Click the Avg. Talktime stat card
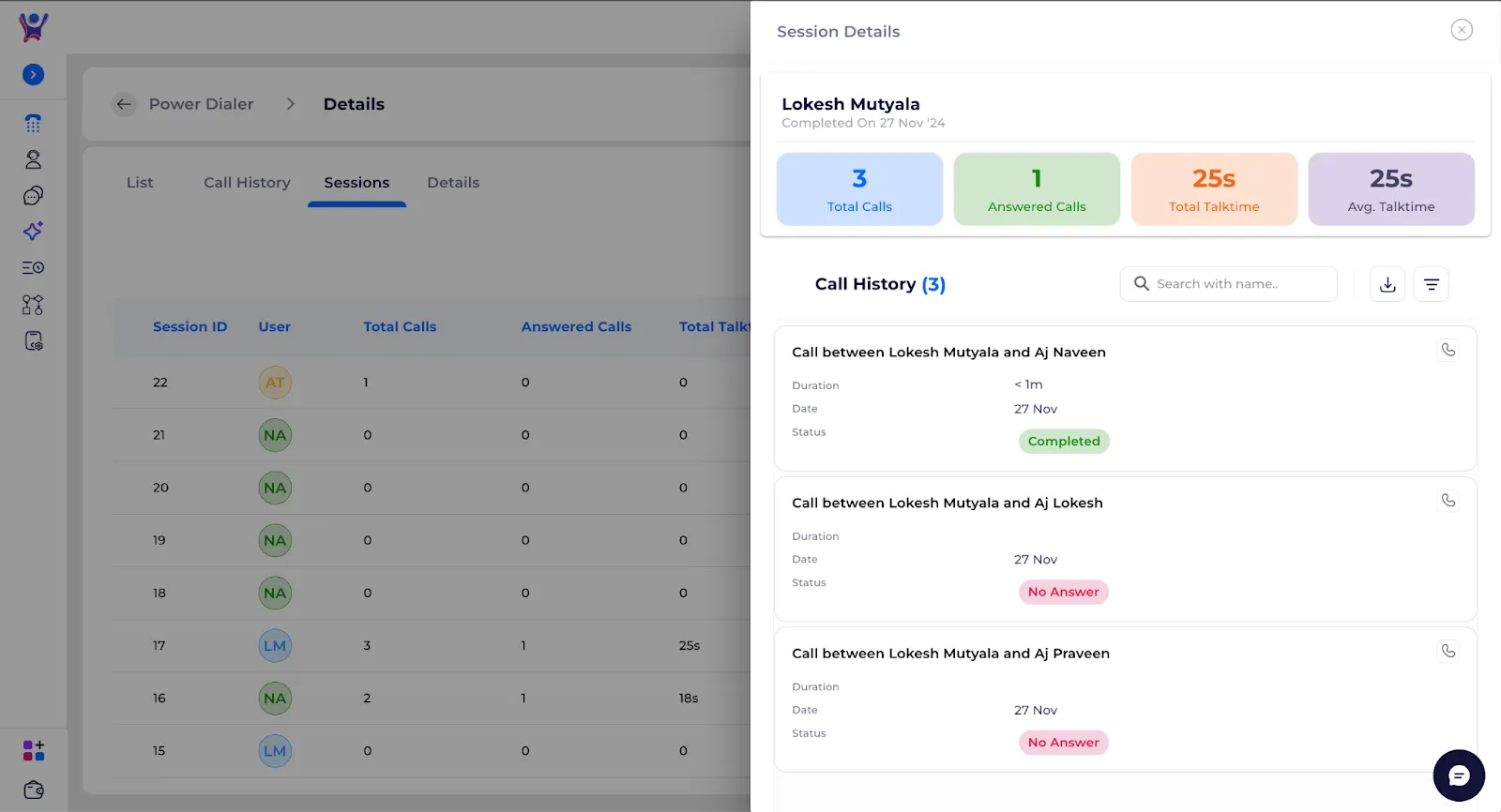Image resolution: width=1501 pixels, height=812 pixels. 1391,189
